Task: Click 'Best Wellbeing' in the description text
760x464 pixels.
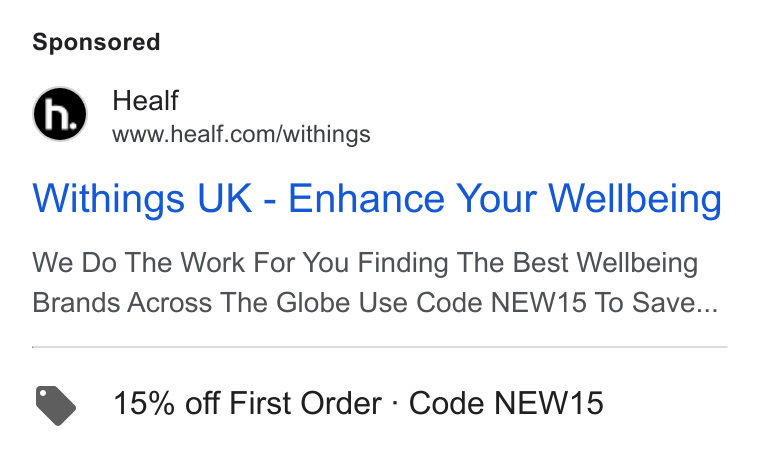Action: coord(605,263)
